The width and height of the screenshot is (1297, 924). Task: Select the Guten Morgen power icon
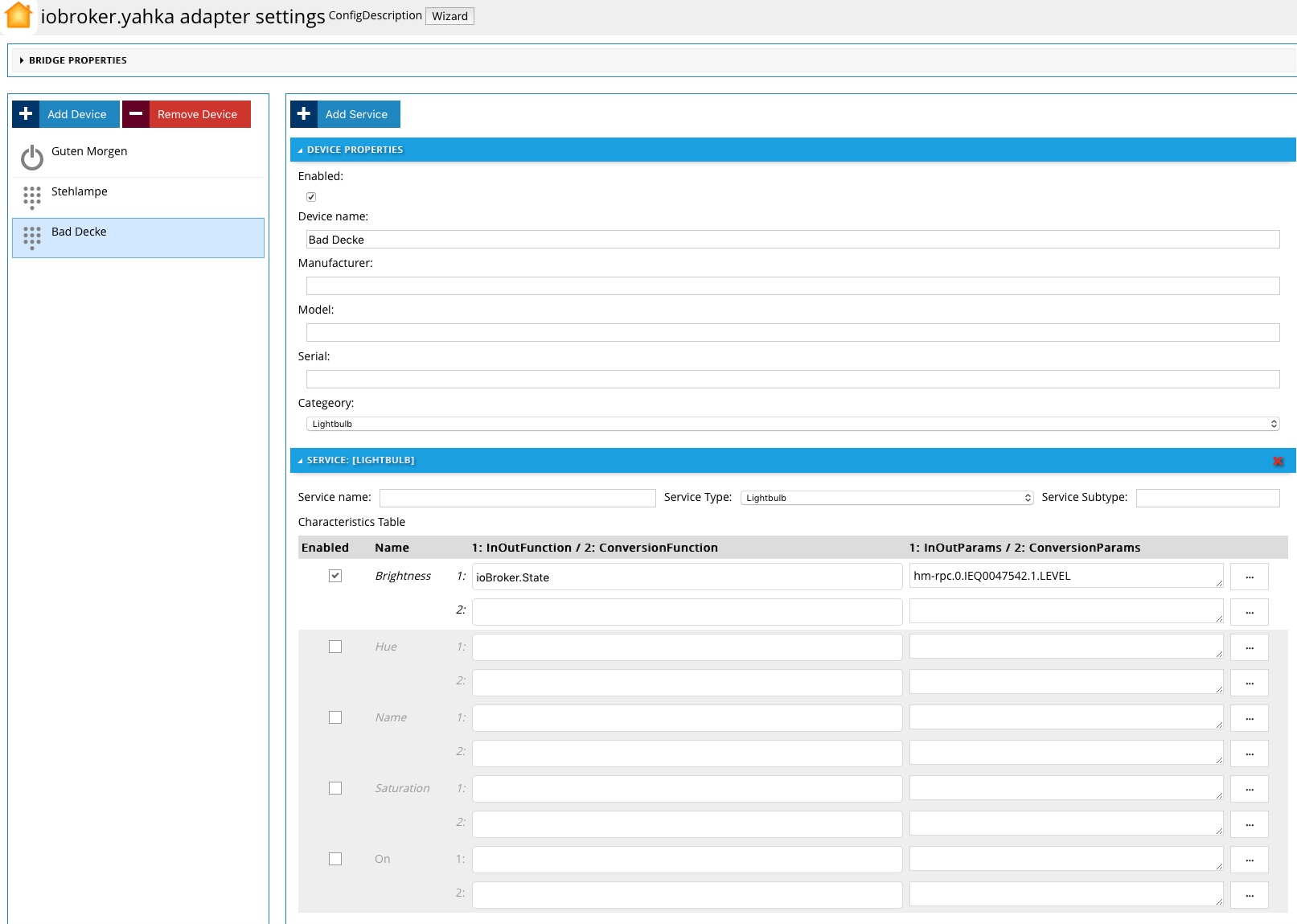coord(32,158)
